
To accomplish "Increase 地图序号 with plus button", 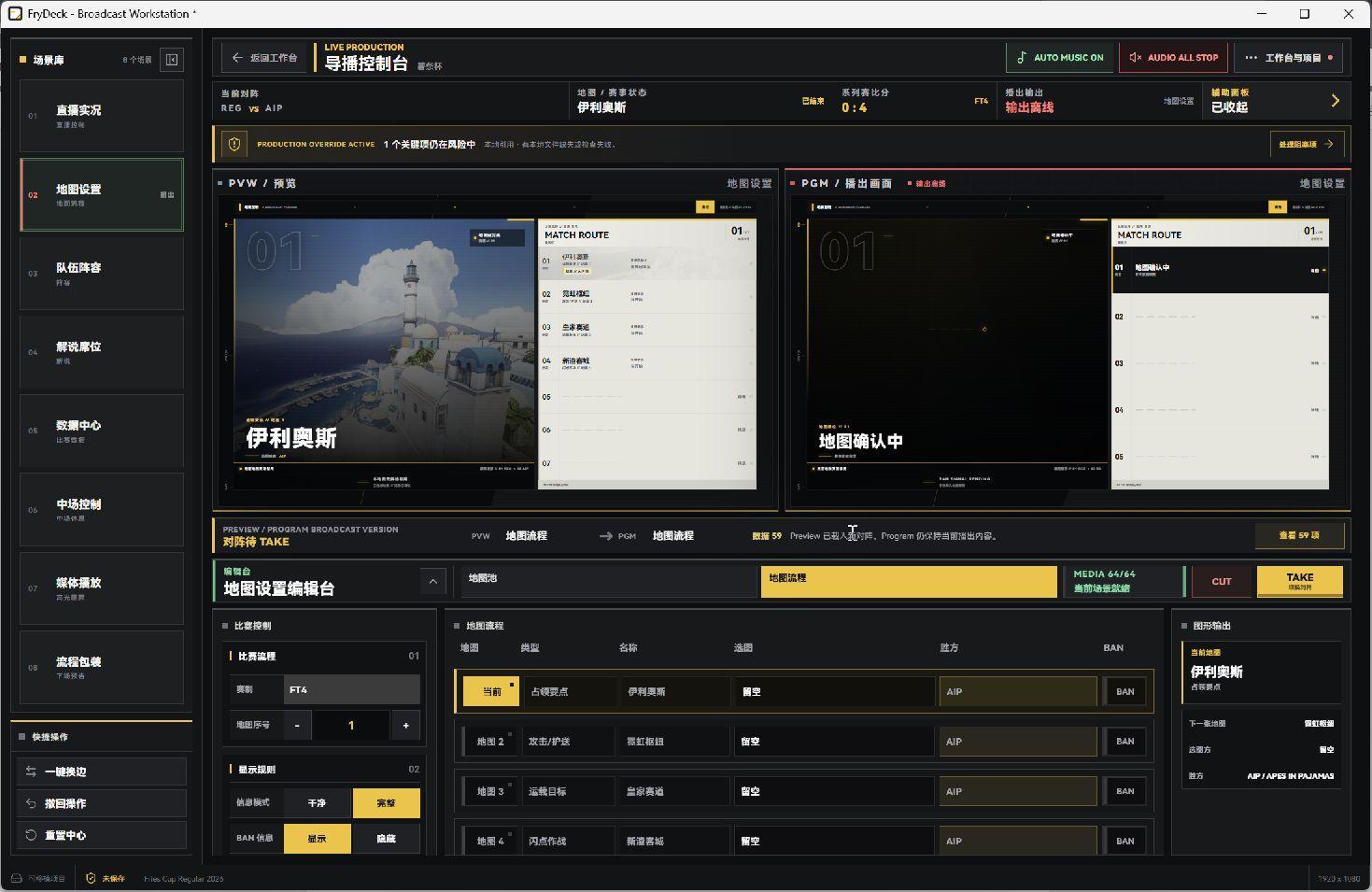I will [x=405, y=725].
